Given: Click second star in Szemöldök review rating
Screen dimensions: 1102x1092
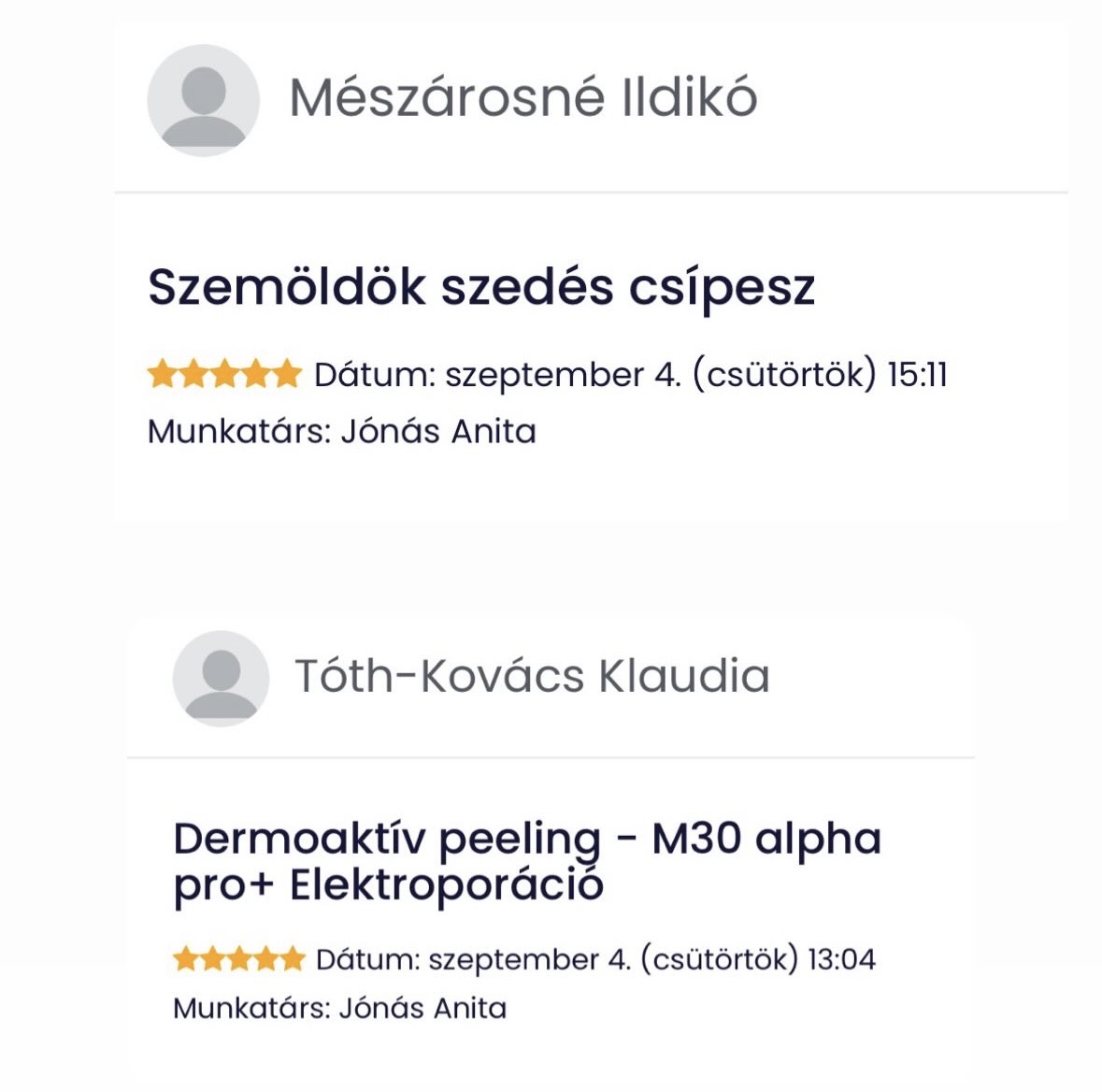Looking at the screenshot, I should pos(193,374).
